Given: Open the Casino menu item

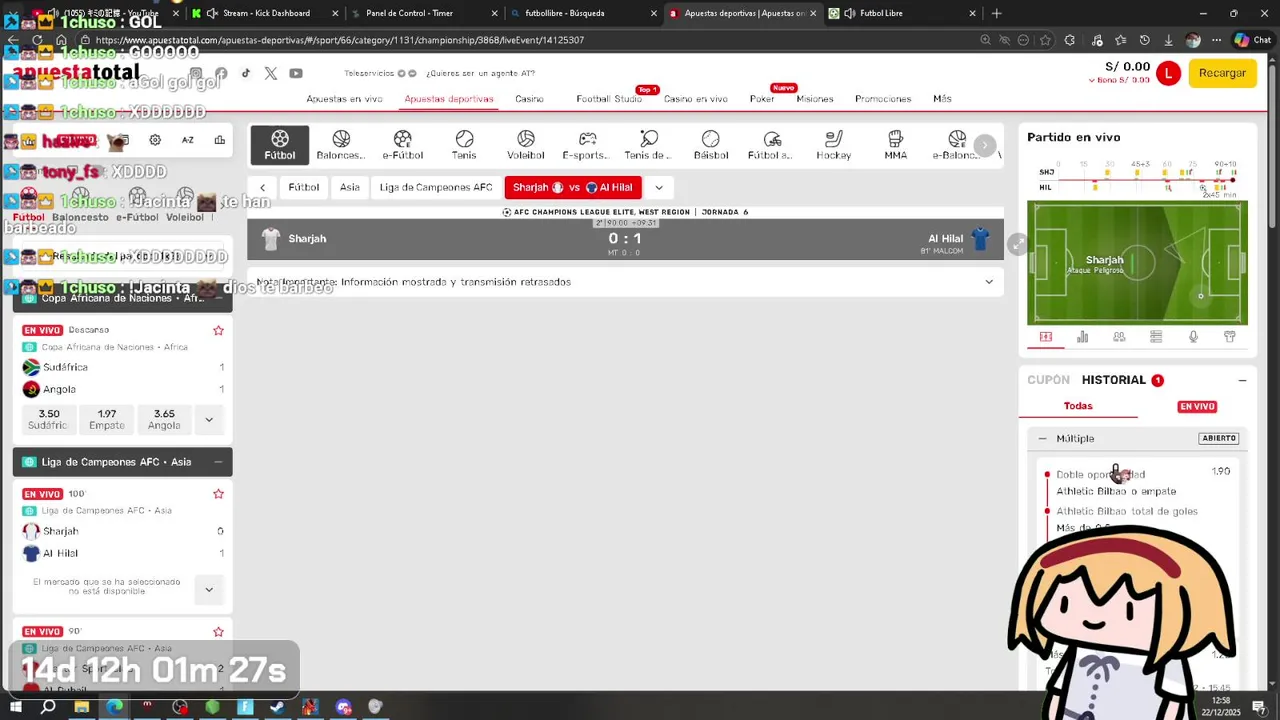Looking at the screenshot, I should [529, 99].
